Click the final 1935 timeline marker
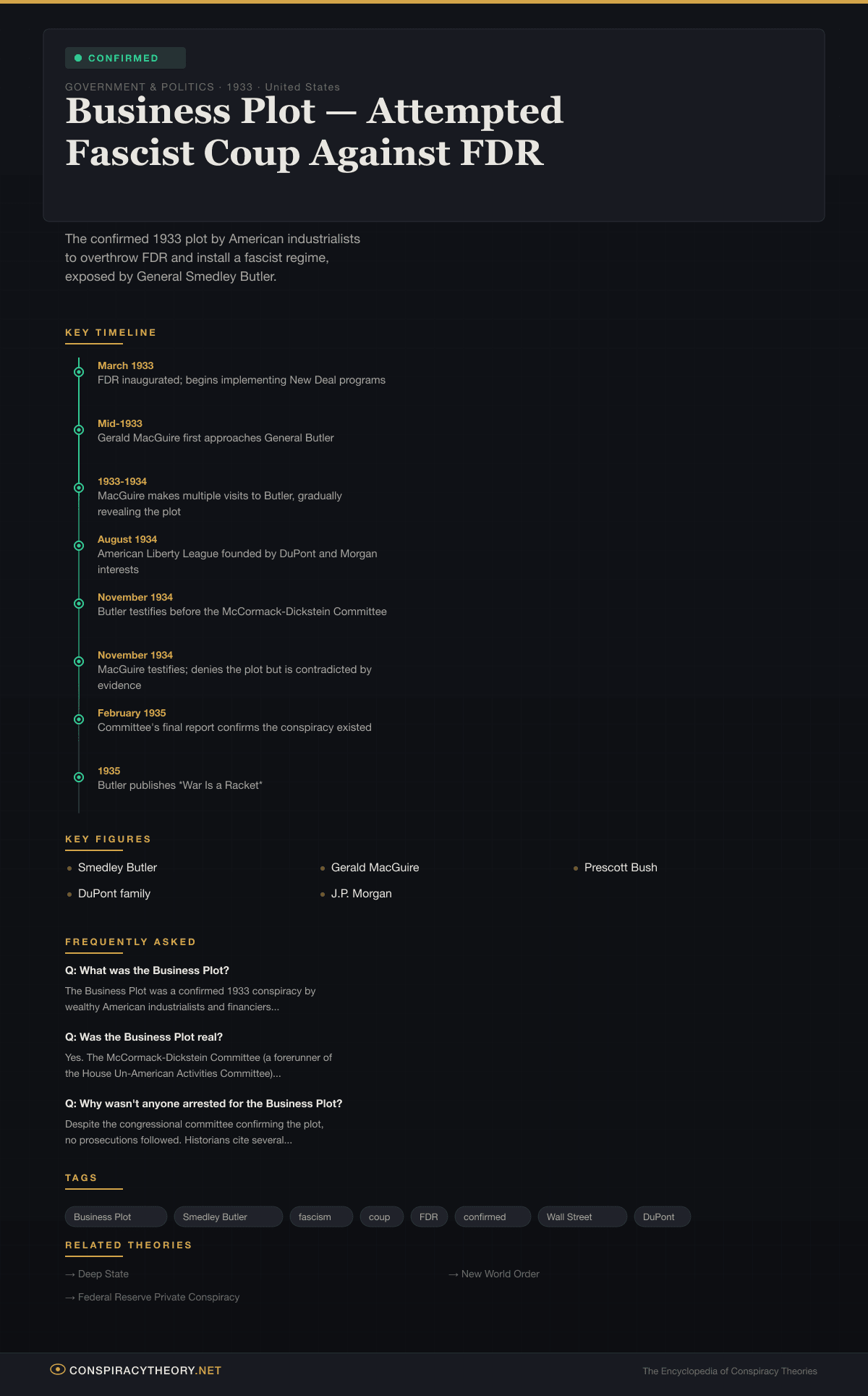 [79, 777]
